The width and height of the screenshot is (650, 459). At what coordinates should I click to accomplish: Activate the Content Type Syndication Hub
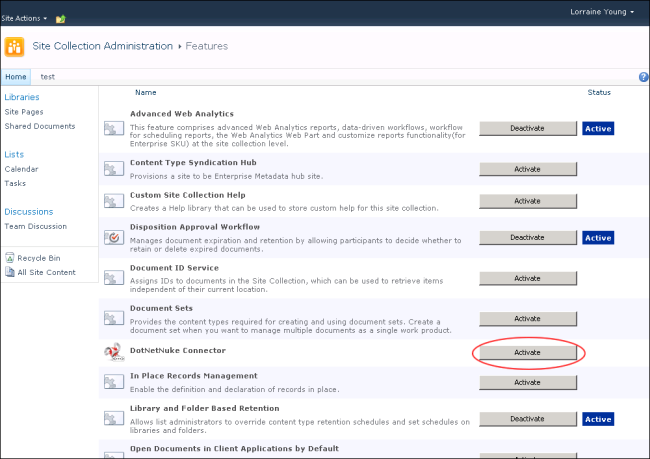click(x=528, y=169)
